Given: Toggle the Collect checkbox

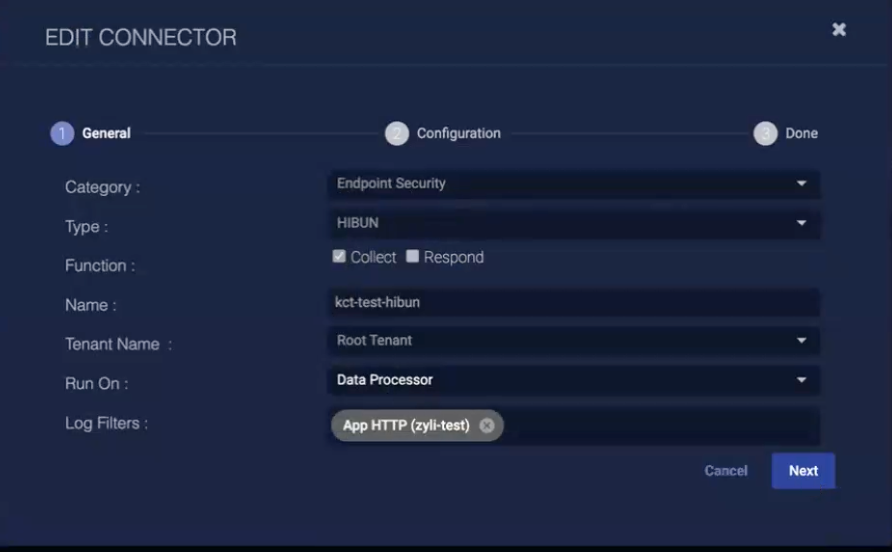Looking at the screenshot, I should 339,257.
